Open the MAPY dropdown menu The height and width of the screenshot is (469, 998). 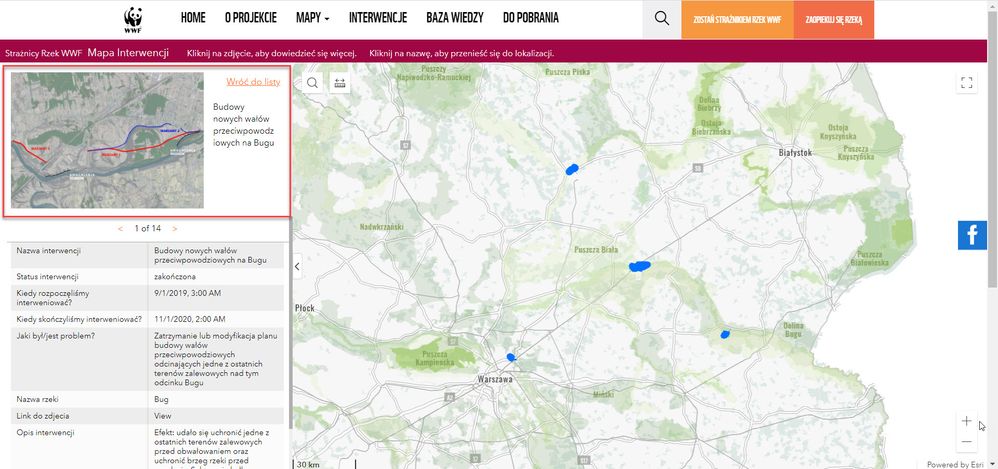tap(313, 18)
